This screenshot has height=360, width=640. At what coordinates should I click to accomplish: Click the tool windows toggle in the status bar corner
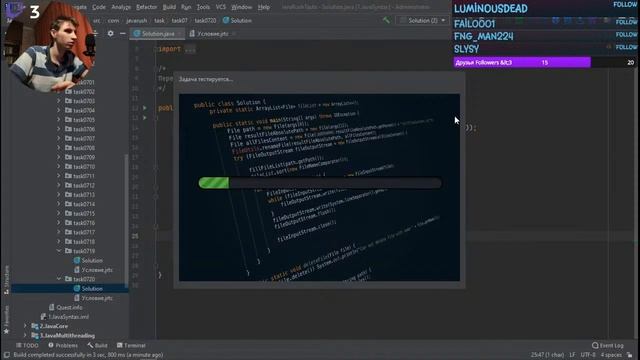pyautogui.click(x=7, y=355)
